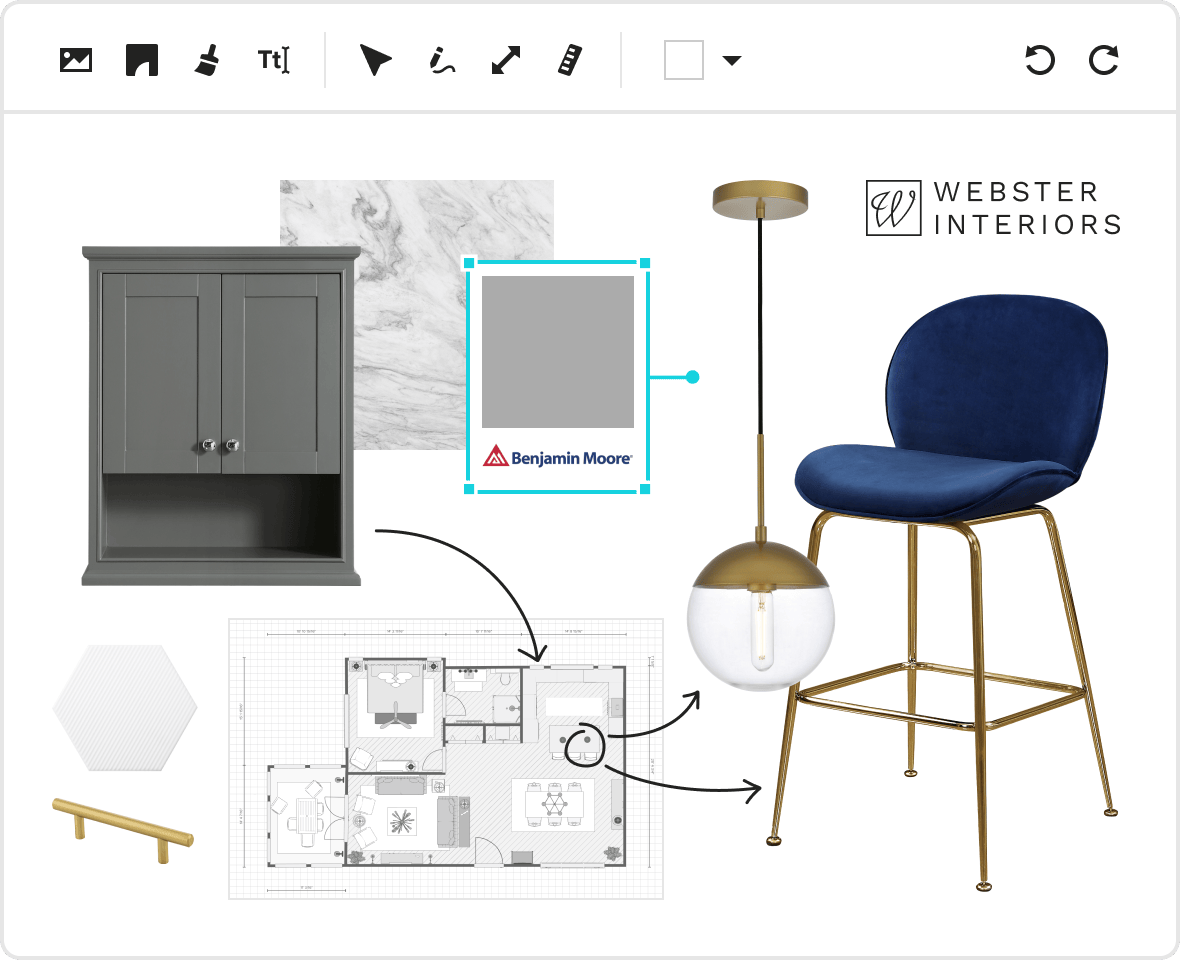Select the arrow pointer tool

coord(375,60)
